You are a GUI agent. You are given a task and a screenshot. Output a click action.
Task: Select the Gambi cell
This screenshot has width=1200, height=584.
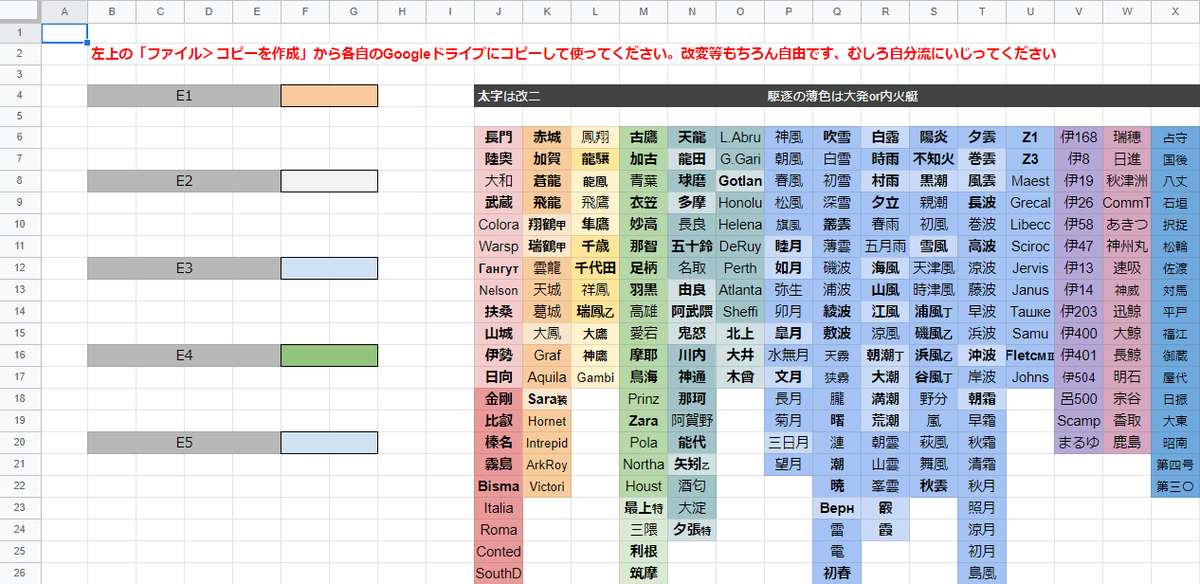(x=595, y=377)
